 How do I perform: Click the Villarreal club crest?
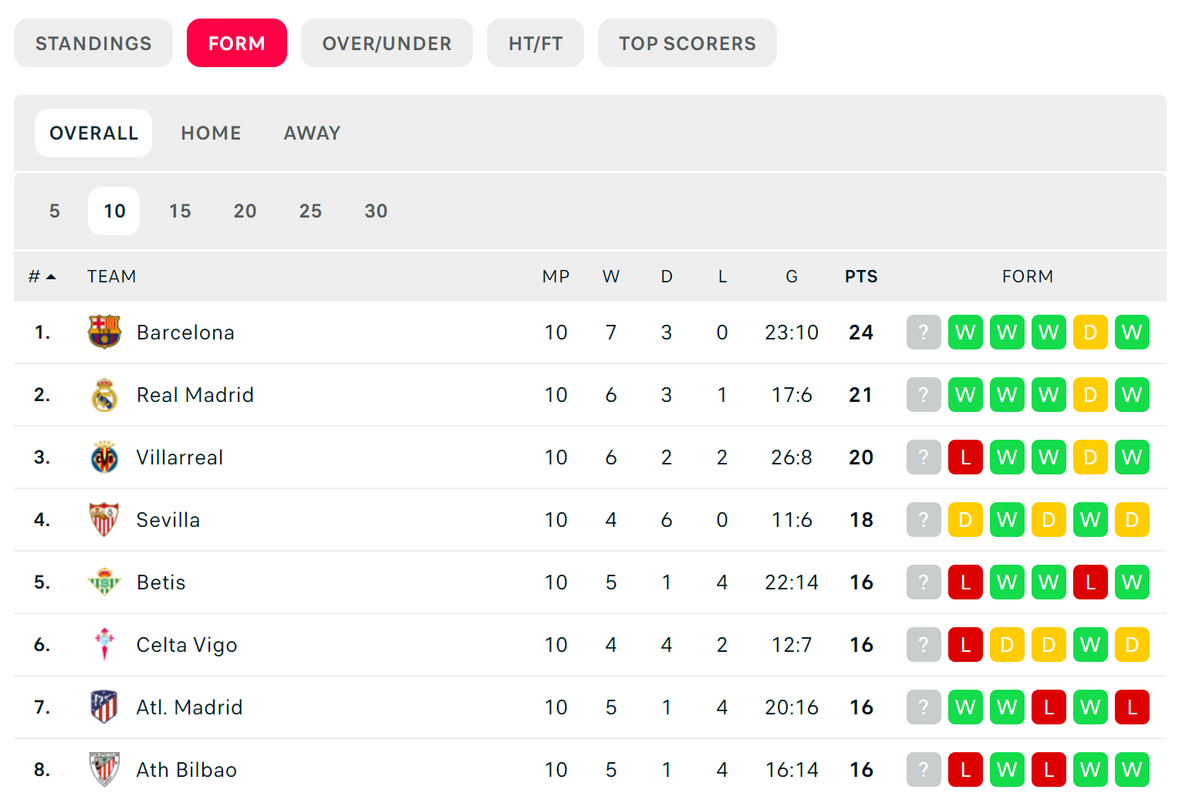click(x=104, y=457)
